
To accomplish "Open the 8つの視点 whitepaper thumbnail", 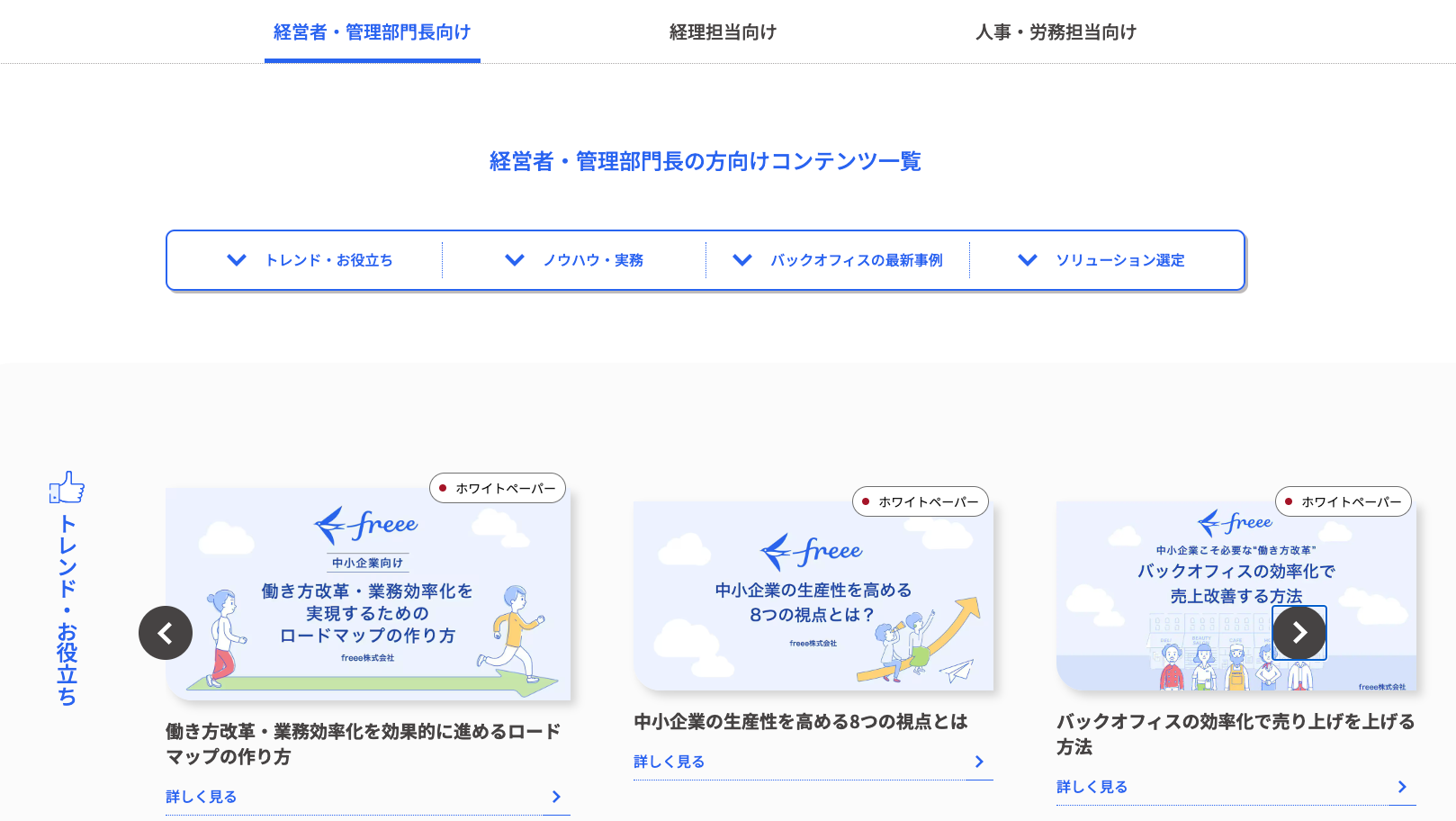I will (813, 596).
